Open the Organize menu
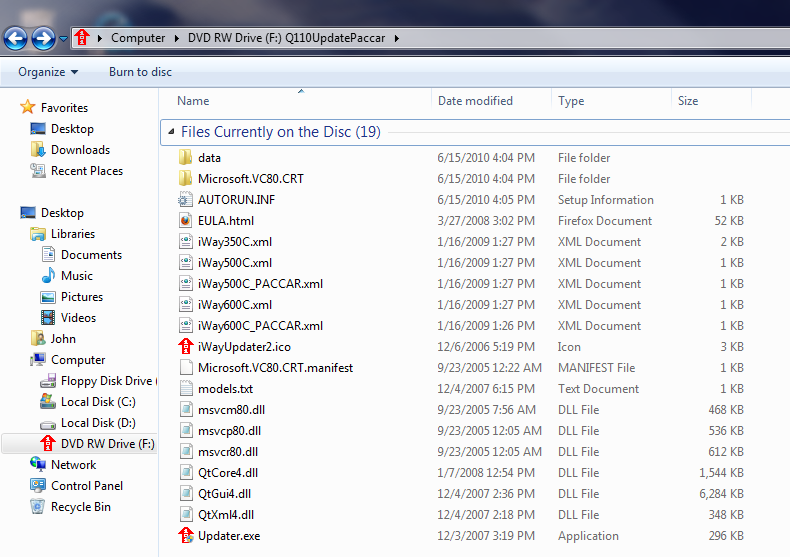Image resolution: width=790 pixels, height=557 pixels. 48,72
